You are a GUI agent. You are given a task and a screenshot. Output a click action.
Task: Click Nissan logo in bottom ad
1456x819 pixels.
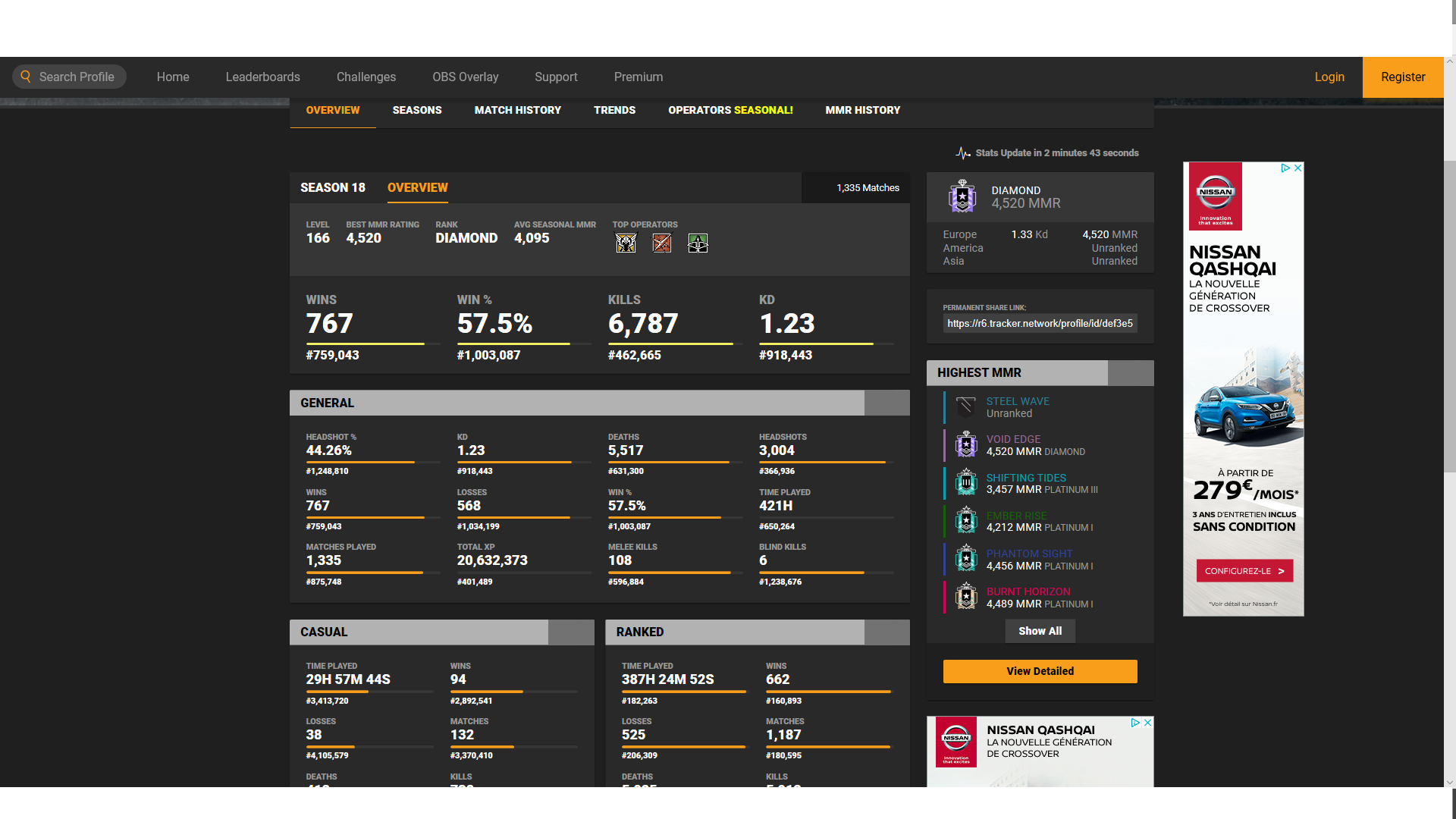click(x=956, y=742)
